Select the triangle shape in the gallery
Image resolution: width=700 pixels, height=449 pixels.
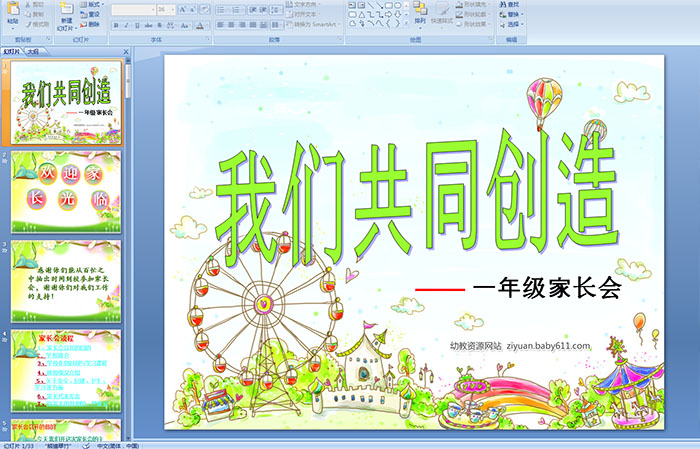tap(362, 15)
